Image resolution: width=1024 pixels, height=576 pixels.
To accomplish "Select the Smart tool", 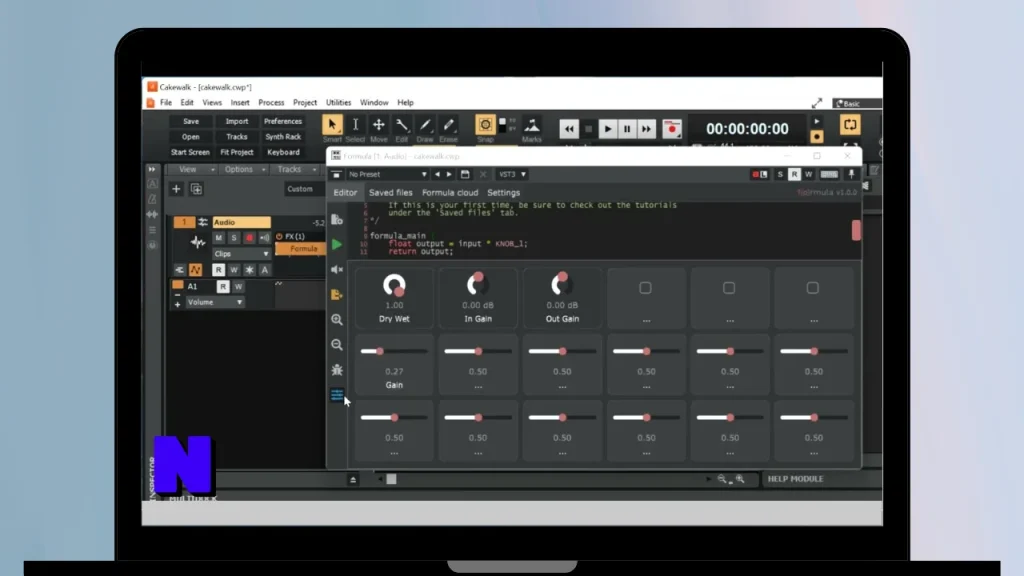I will click(x=332, y=125).
